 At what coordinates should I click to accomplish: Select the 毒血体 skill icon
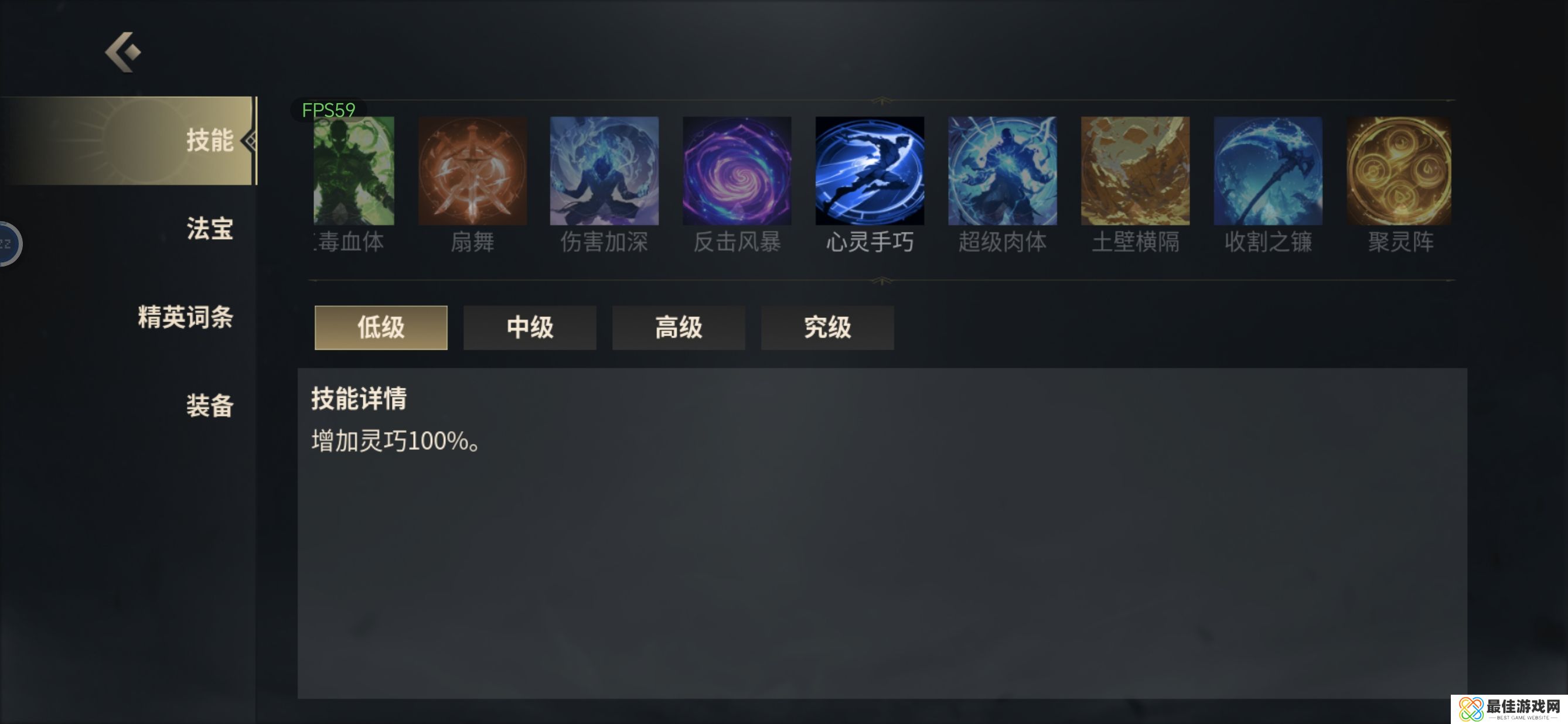click(354, 171)
